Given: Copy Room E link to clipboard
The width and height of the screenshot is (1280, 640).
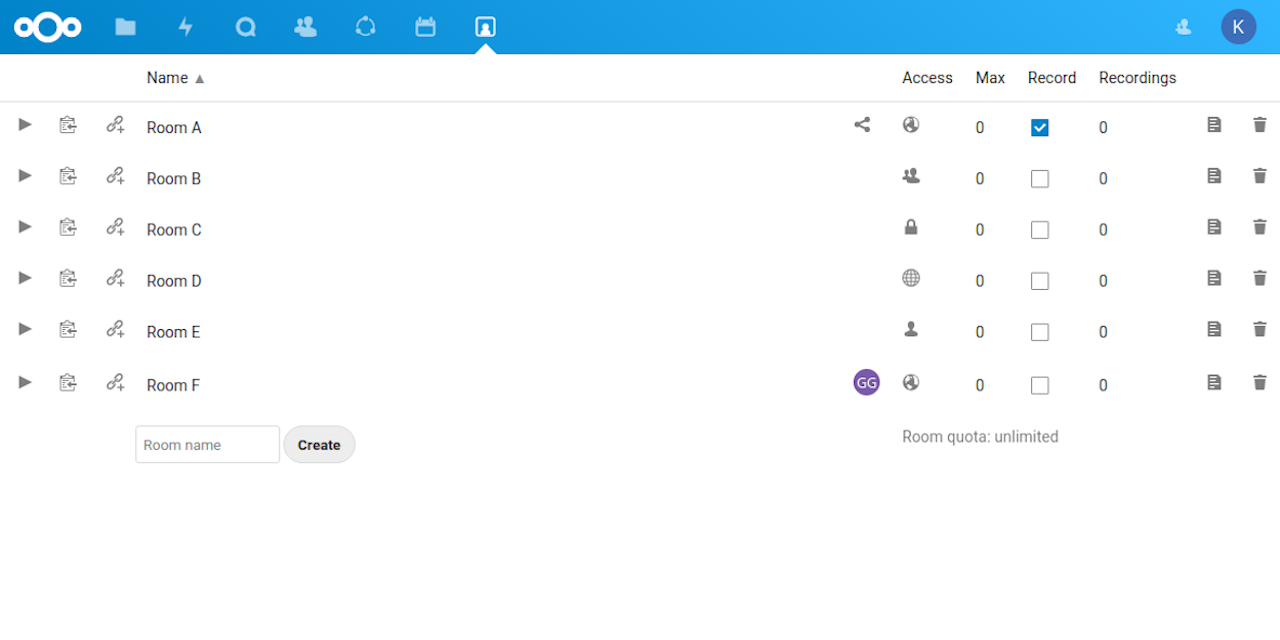Looking at the screenshot, I should click(x=67, y=329).
